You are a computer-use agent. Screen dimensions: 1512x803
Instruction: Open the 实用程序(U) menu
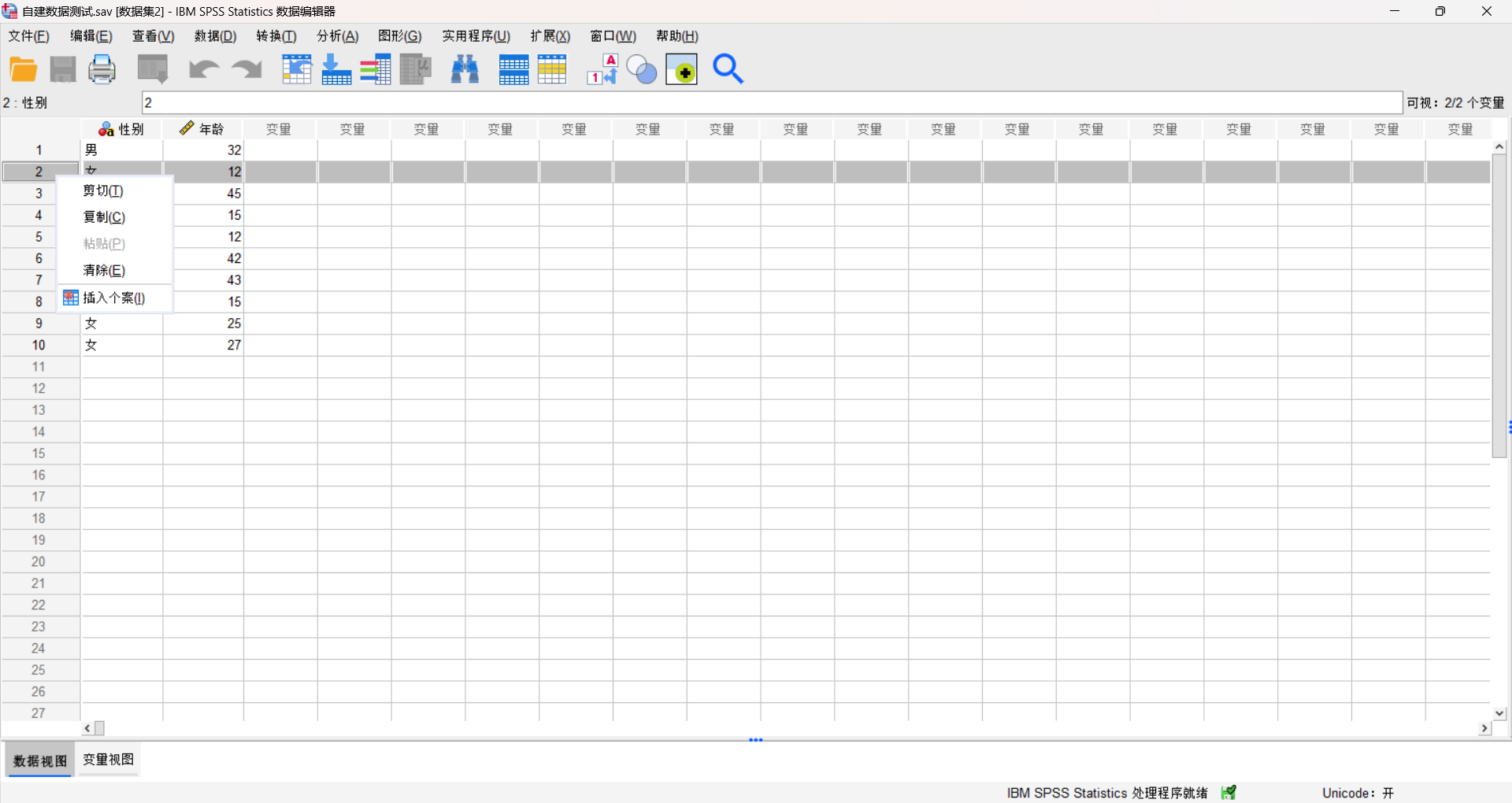coord(476,36)
